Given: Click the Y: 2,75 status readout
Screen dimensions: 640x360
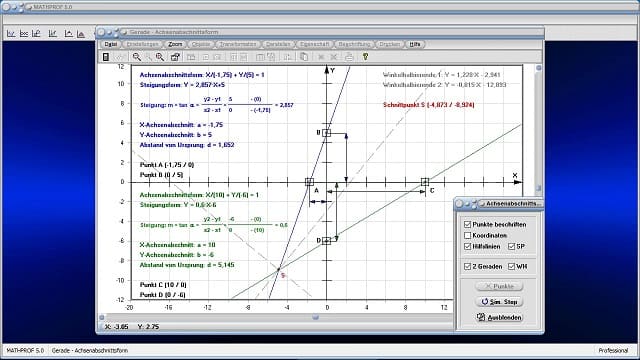Looking at the screenshot, I should (148, 327).
